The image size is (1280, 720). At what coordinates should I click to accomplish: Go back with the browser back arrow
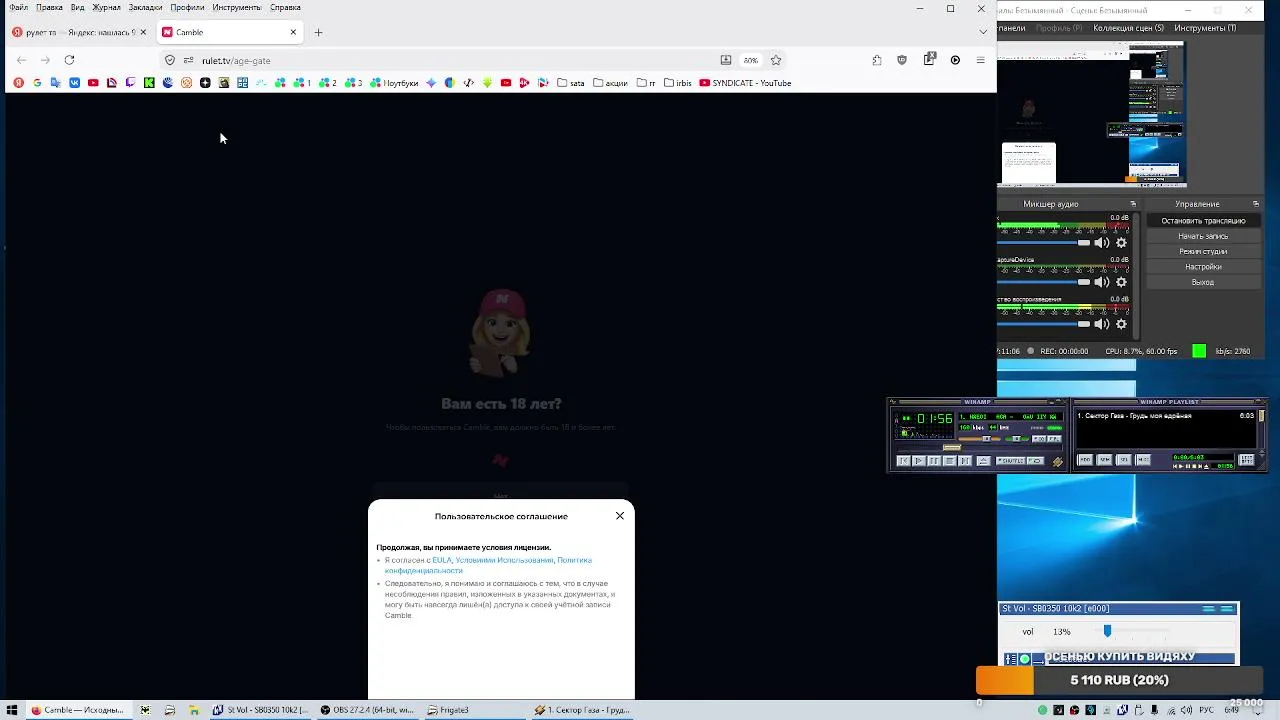pos(22,60)
